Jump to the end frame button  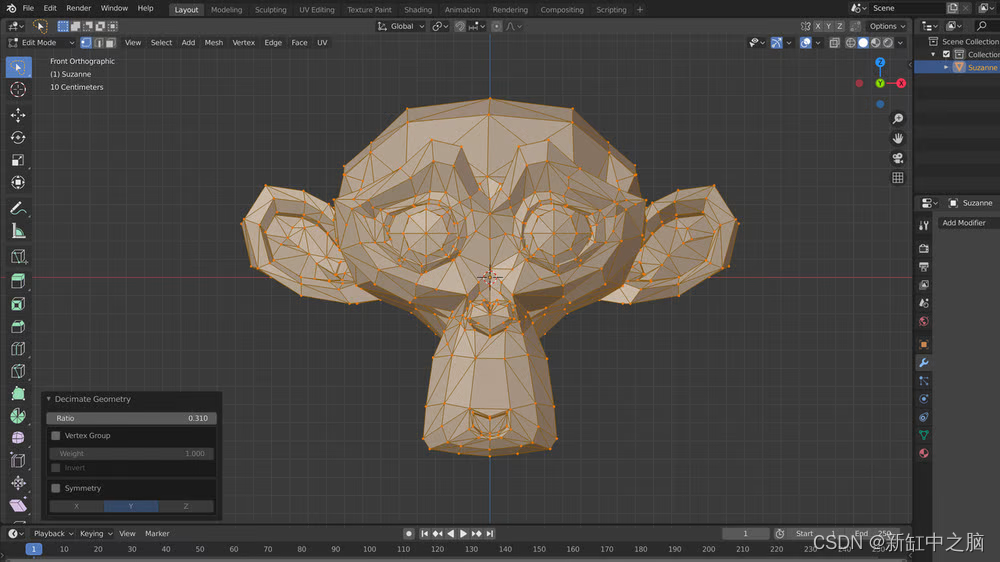[x=490, y=533]
